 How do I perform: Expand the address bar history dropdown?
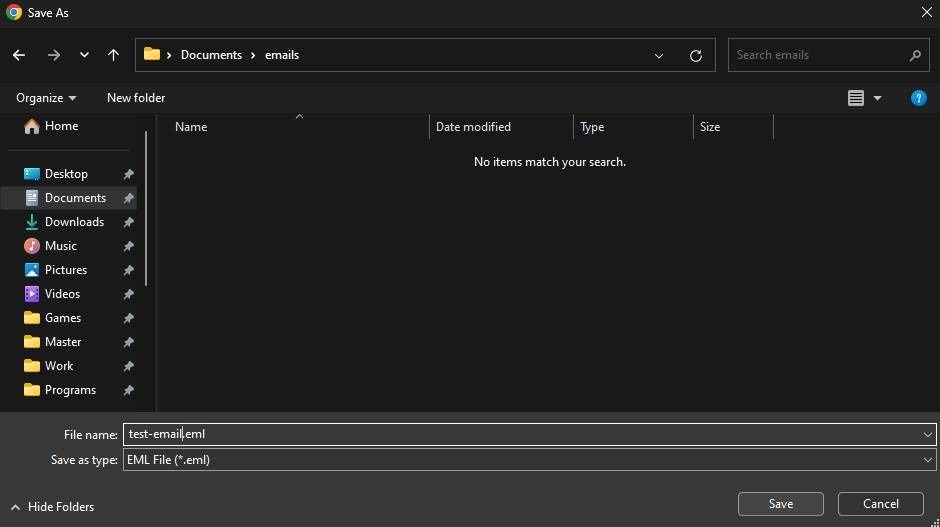point(659,55)
